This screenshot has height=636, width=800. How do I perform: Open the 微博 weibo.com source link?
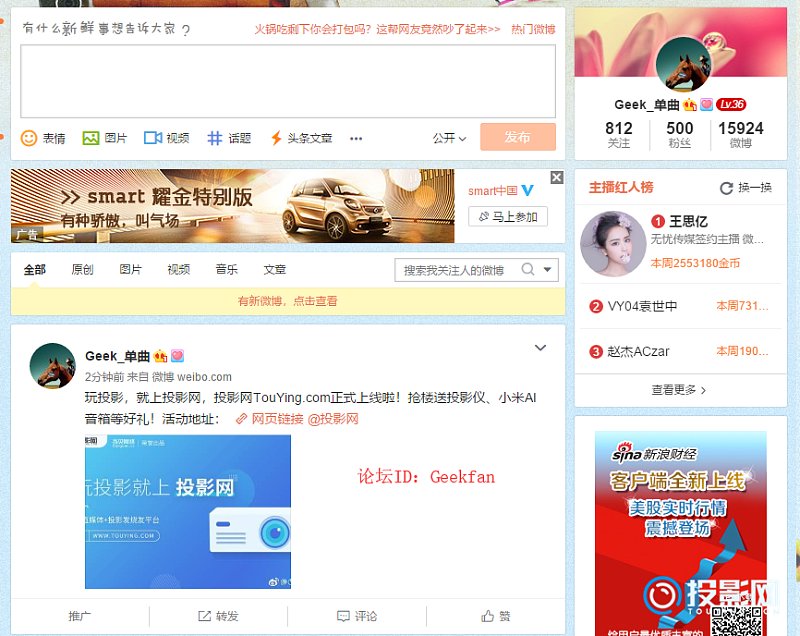192,377
